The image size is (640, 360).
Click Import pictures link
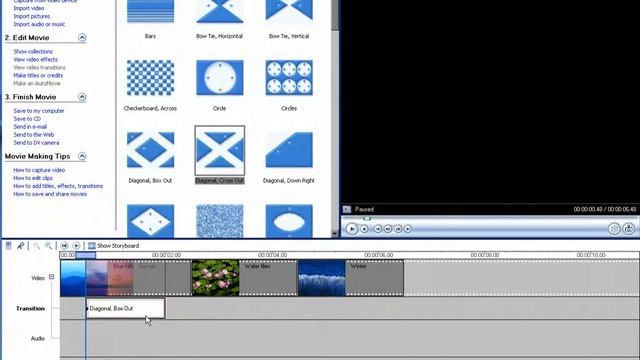tap(31, 16)
